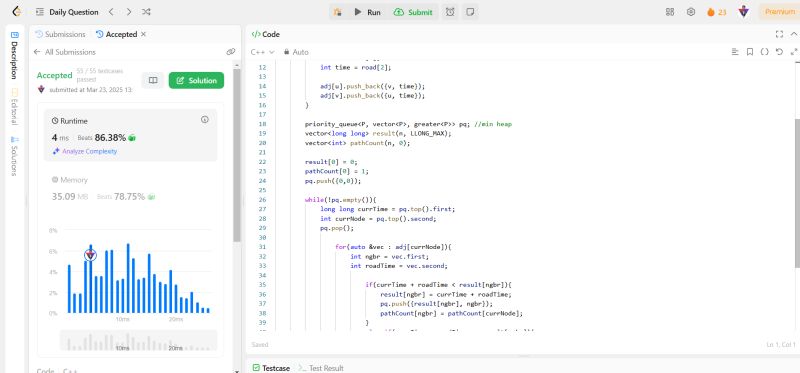Open the notes sticky icon
This screenshot has height=373, width=800.
pyautogui.click(x=470, y=12)
